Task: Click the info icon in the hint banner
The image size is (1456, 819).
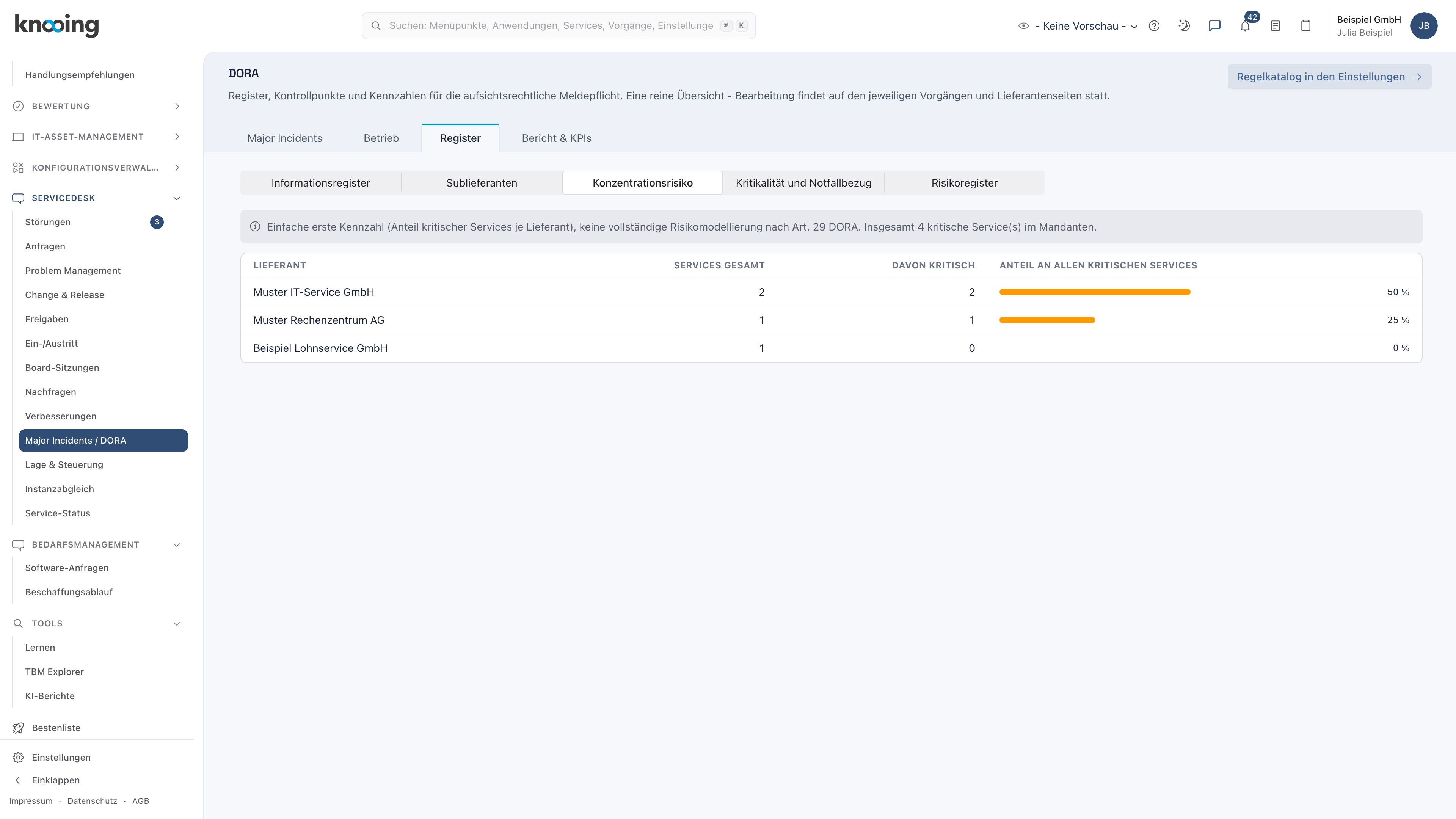Action: (x=256, y=227)
